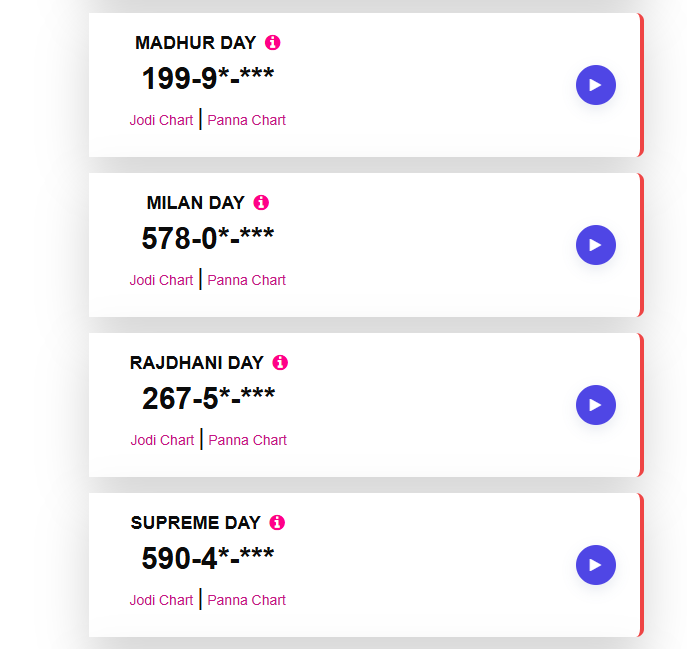Open Panna Chart for MADHUR DAY
Viewport: 687px width, 649px height.
(x=246, y=120)
